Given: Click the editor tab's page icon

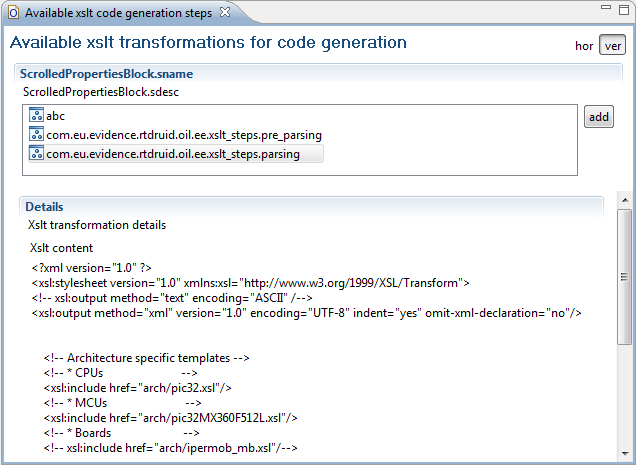Looking at the screenshot, I should click(13, 13).
